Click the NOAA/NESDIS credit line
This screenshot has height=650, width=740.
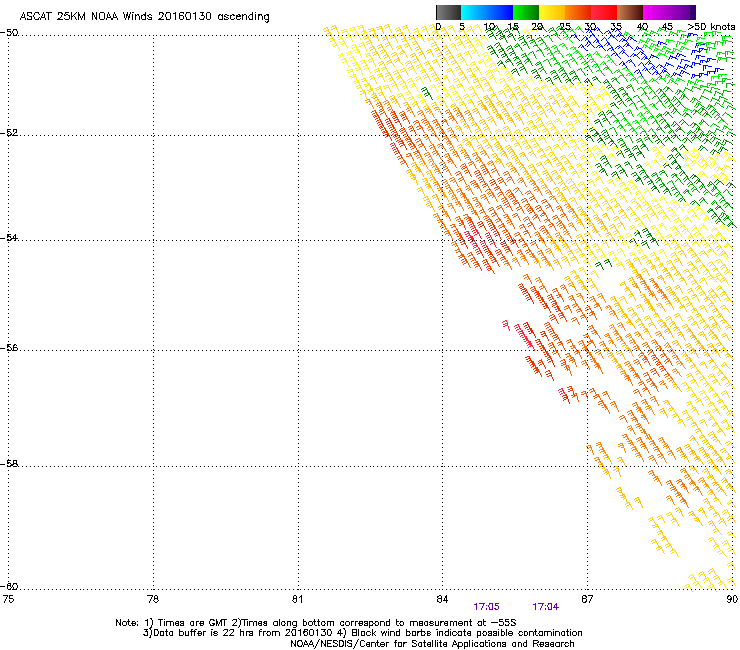point(432,644)
